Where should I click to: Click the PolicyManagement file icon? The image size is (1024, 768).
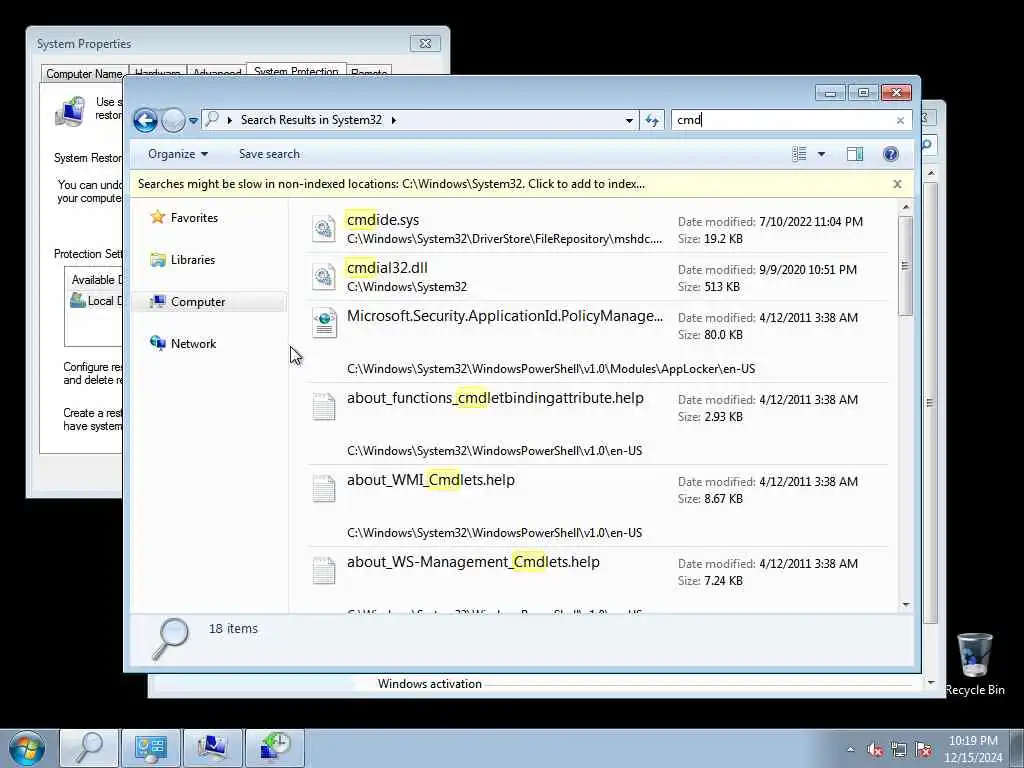325,323
